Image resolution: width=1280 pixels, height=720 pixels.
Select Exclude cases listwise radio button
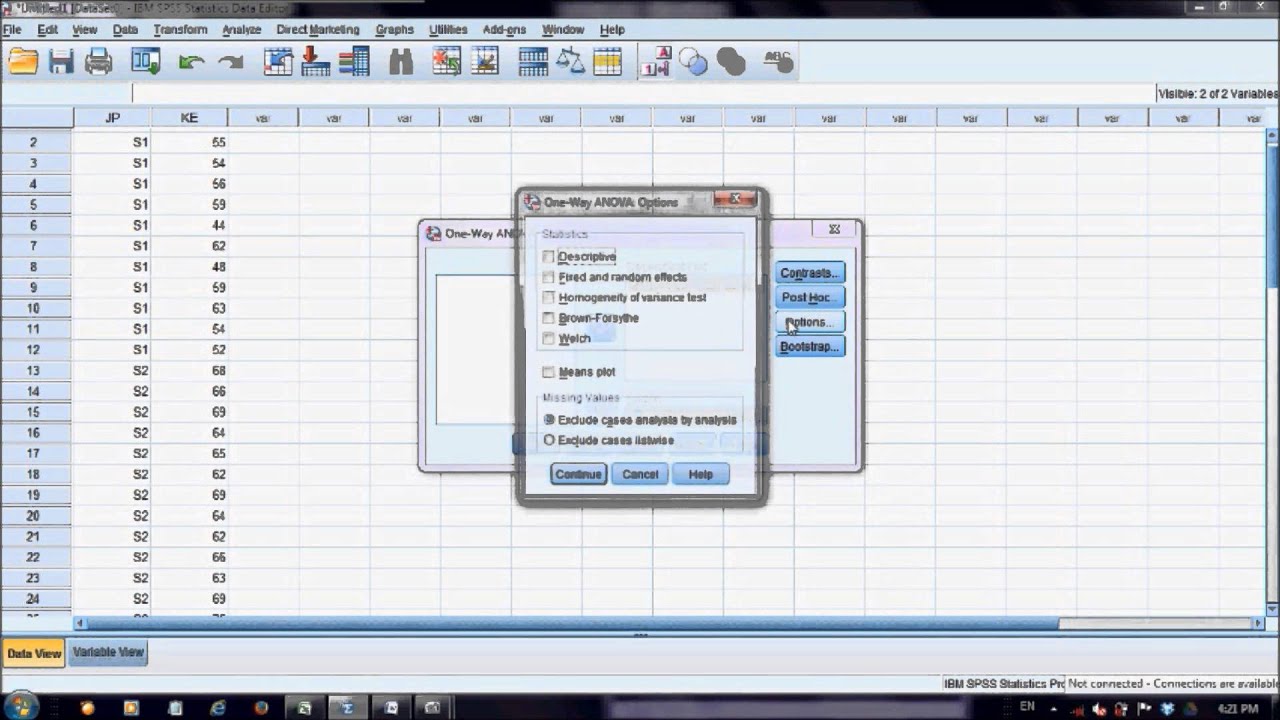click(x=549, y=440)
